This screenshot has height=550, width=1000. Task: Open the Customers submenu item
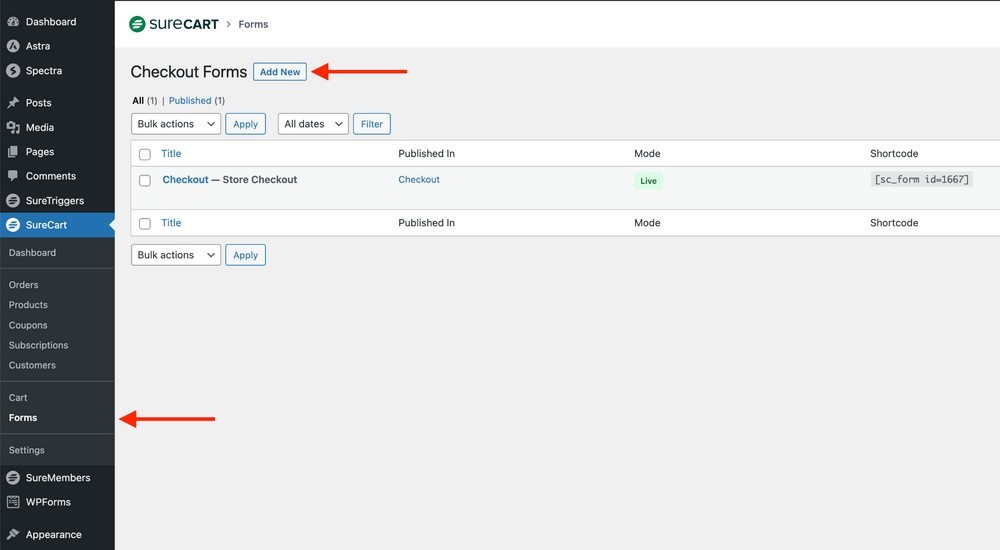click(x=32, y=365)
